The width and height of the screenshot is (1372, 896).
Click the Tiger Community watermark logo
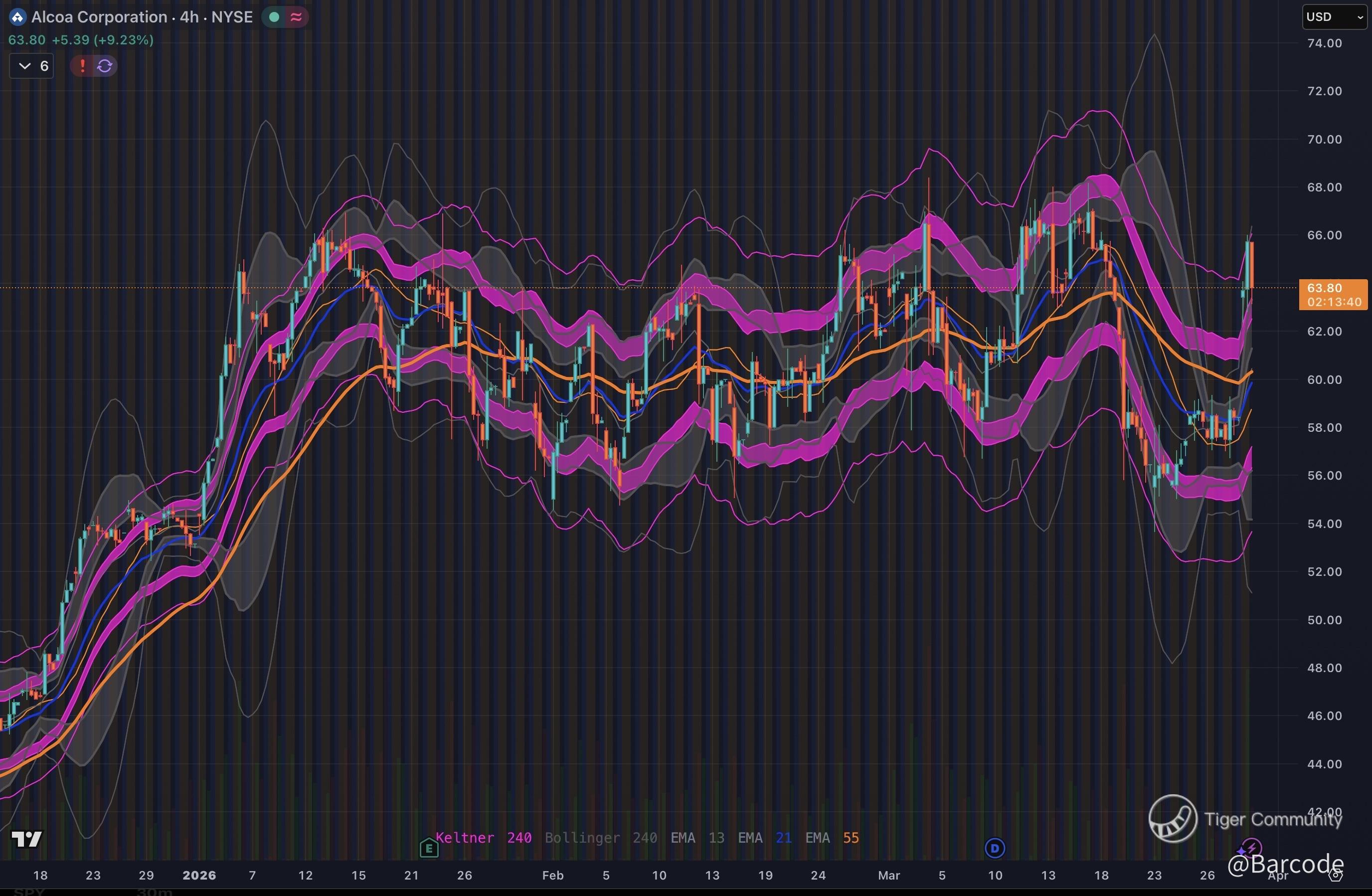tap(1173, 818)
